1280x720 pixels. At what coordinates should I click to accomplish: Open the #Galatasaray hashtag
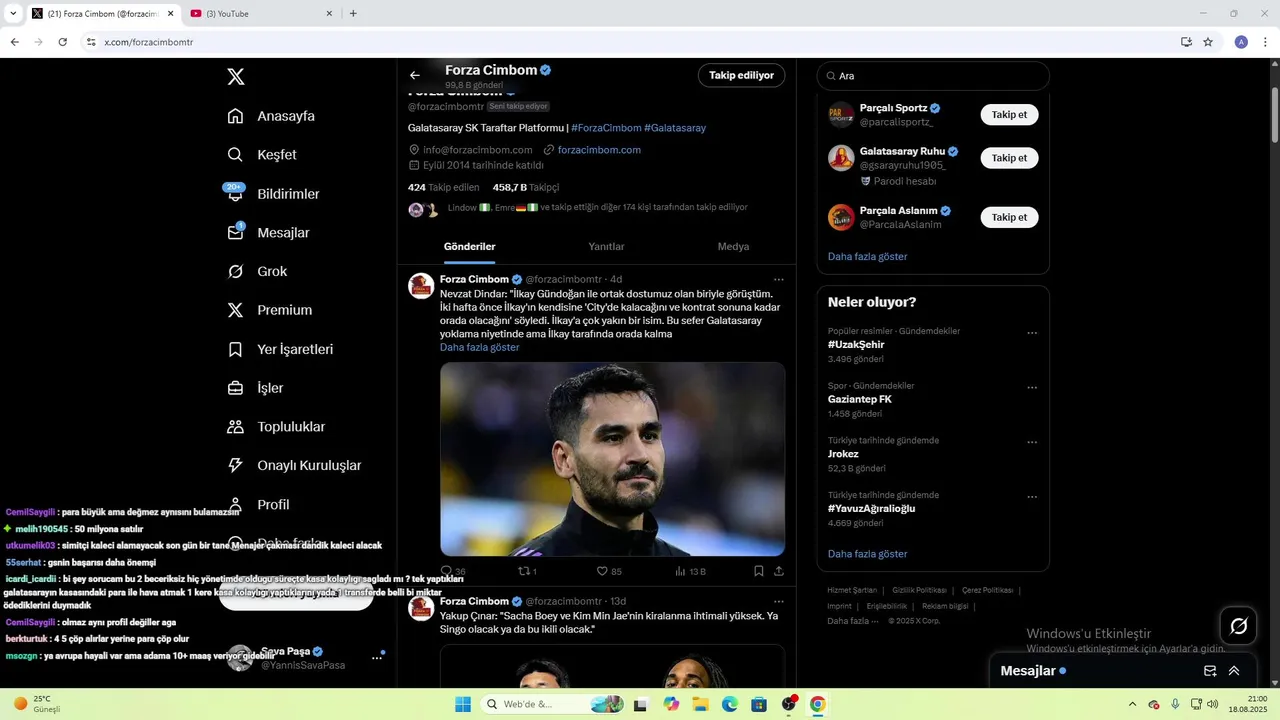click(675, 128)
